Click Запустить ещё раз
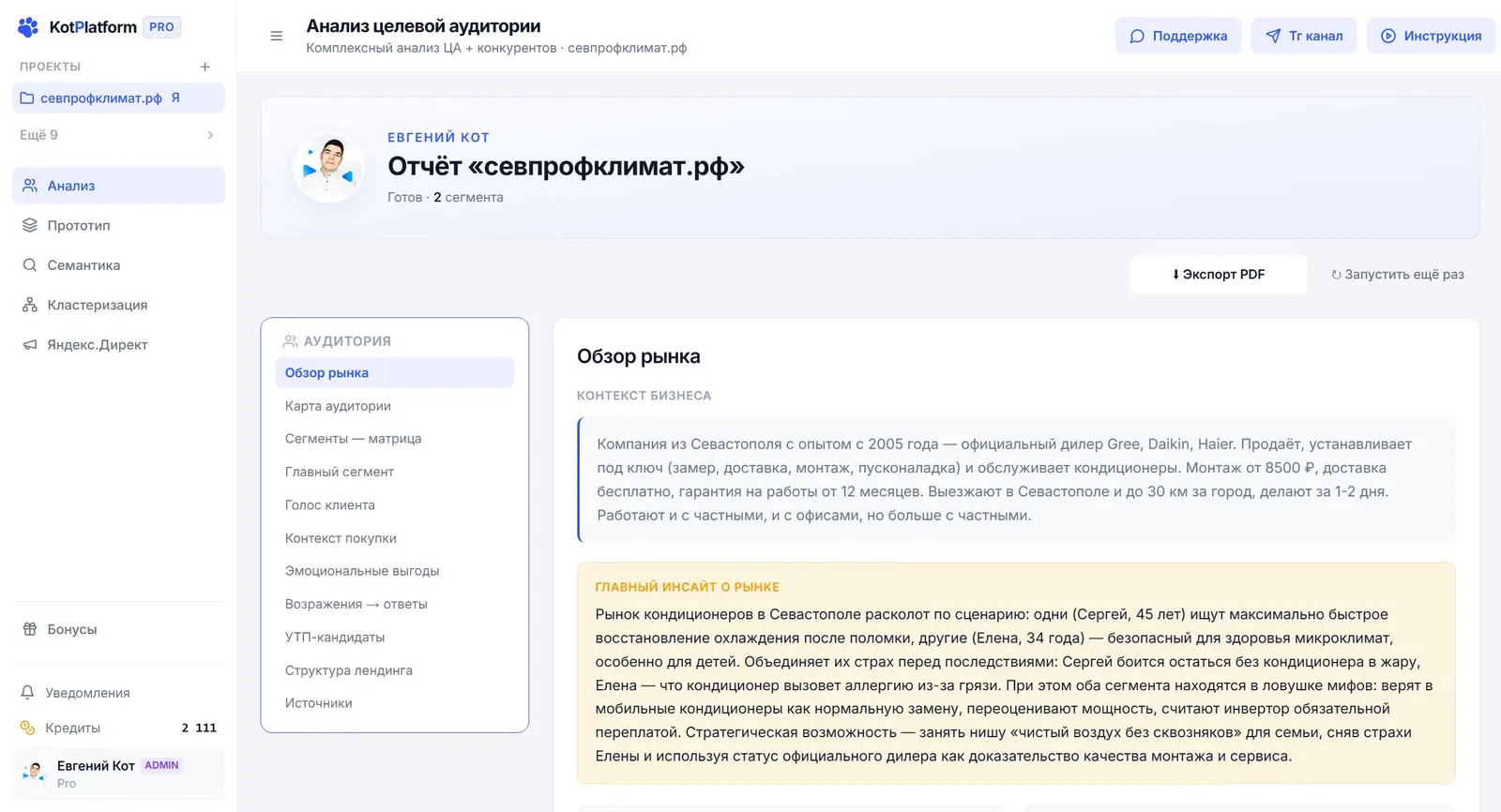 coord(1398,275)
